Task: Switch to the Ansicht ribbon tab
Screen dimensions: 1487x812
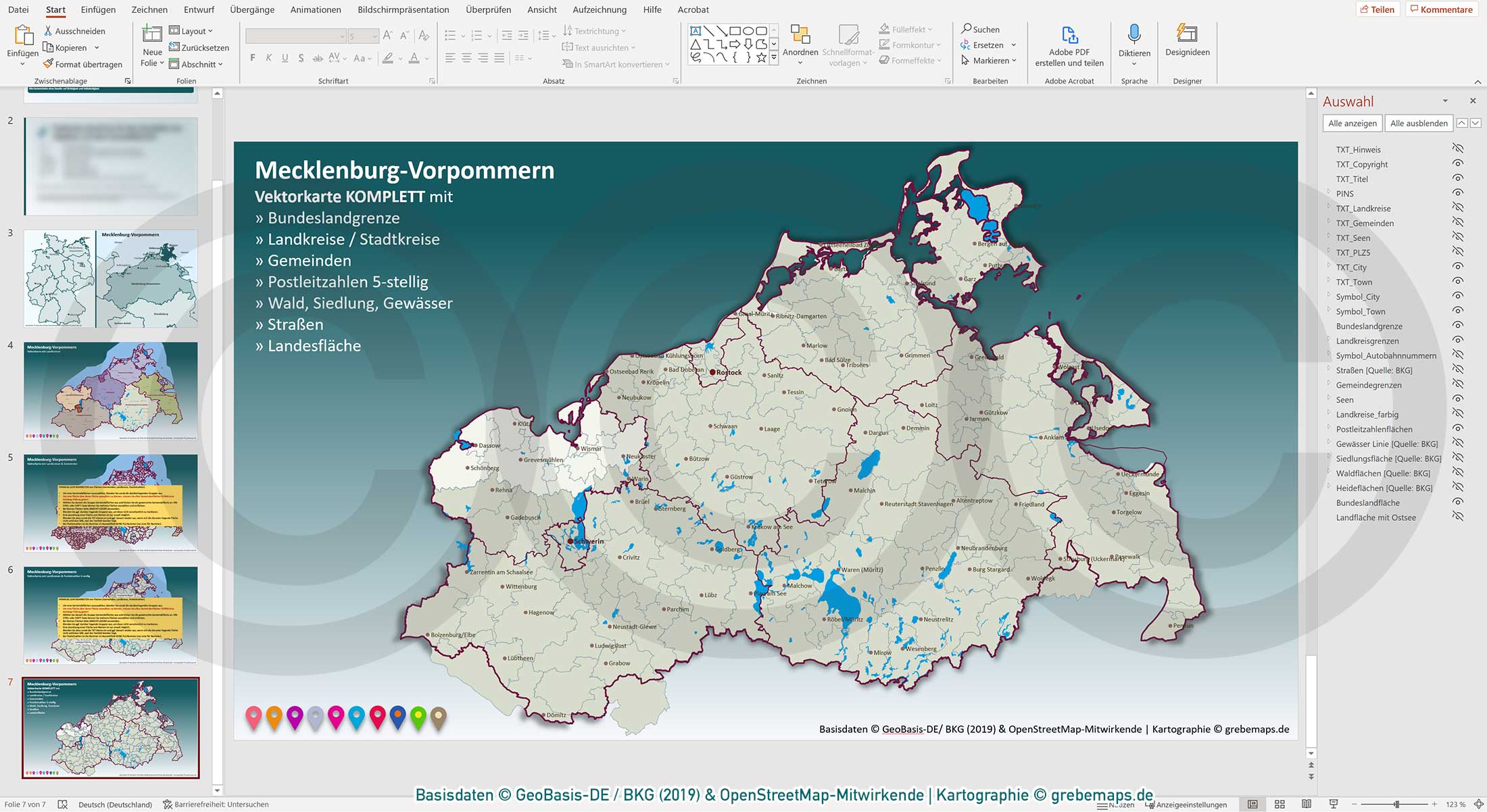Action: pyautogui.click(x=541, y=9)
